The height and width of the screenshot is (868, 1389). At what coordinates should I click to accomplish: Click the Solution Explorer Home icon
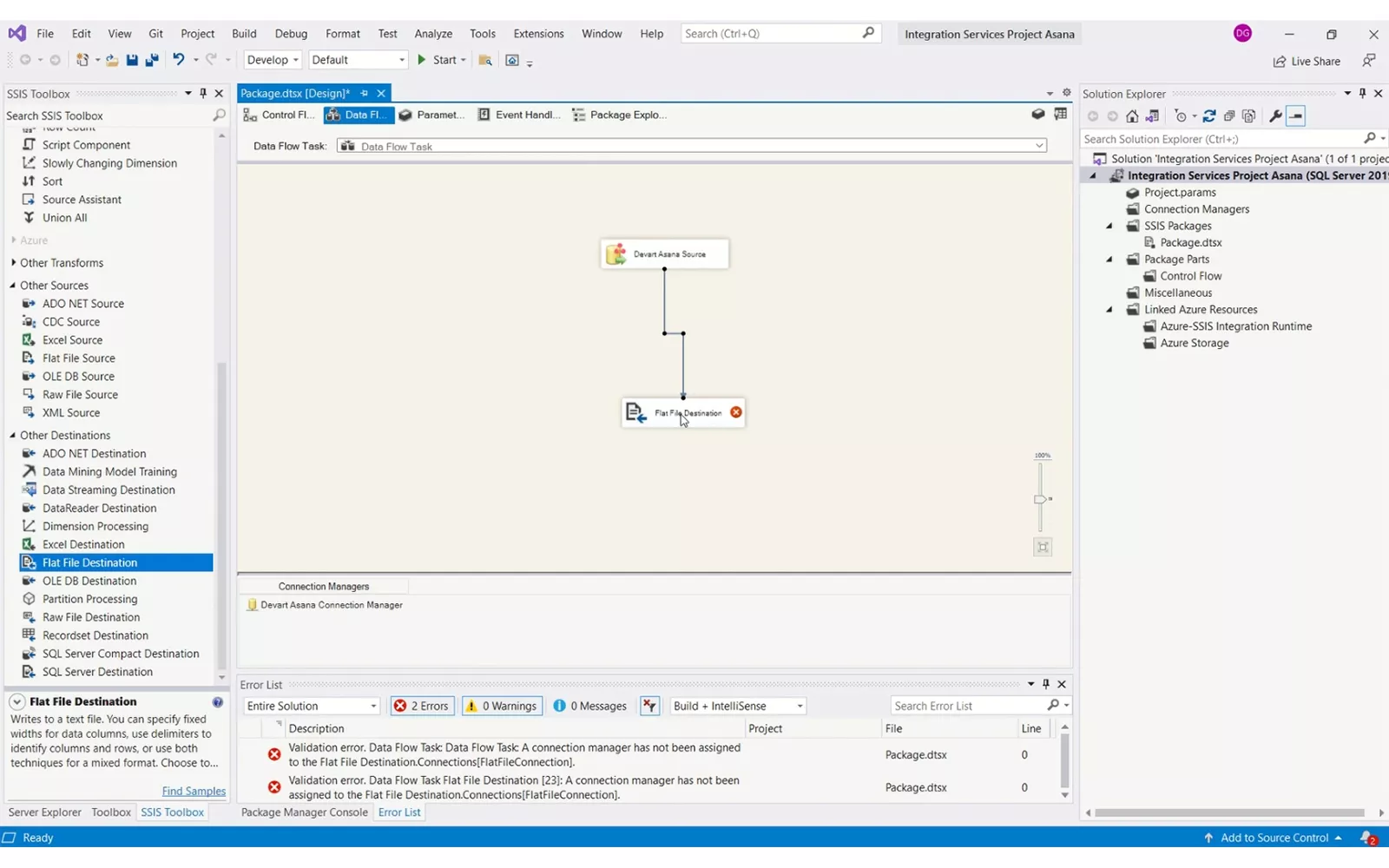tap(1132, 116)
